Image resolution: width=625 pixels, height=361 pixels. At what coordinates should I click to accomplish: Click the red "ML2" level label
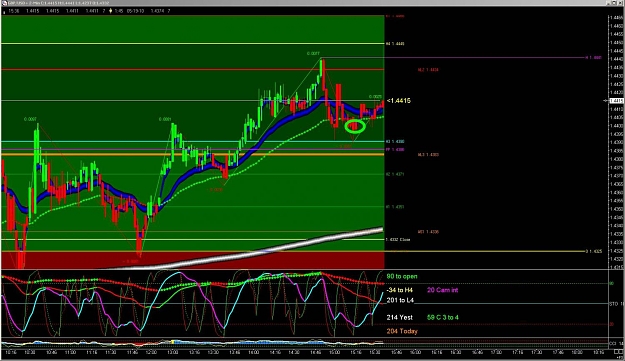click(428, 70)
